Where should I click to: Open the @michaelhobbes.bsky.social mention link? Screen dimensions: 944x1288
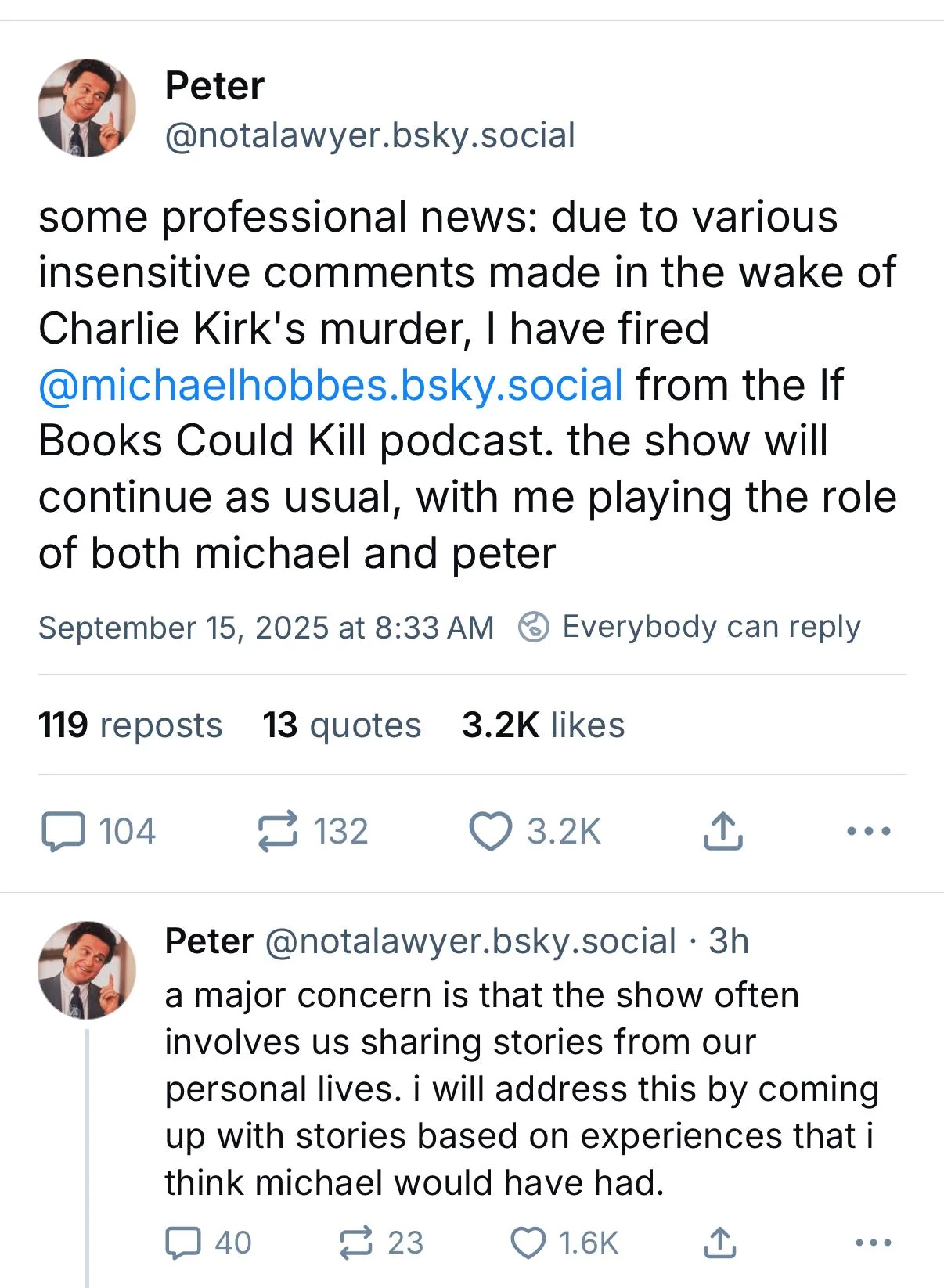pyautogui.click(x=330, y=385)
